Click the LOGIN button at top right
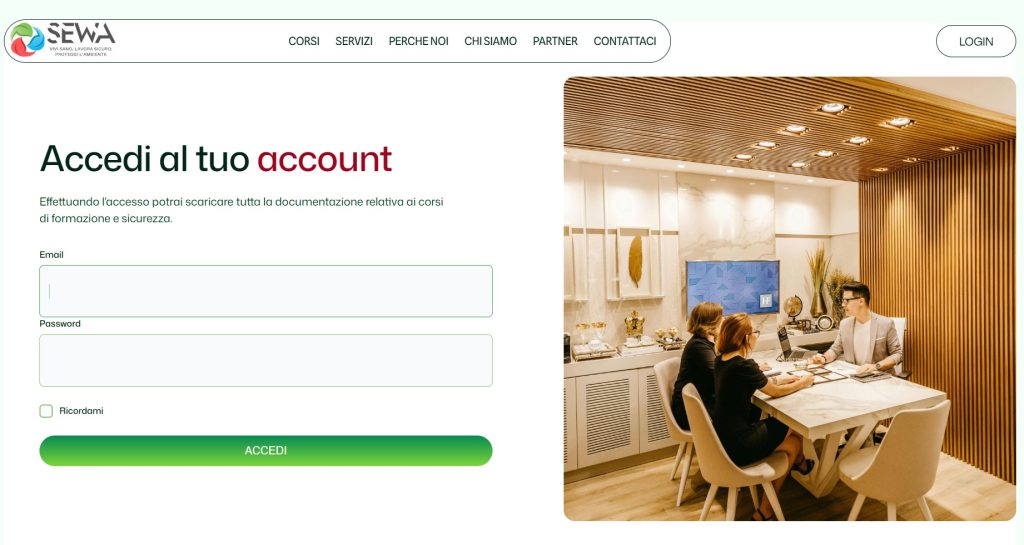The image size is (1024, 545). [x=976, y=41]
